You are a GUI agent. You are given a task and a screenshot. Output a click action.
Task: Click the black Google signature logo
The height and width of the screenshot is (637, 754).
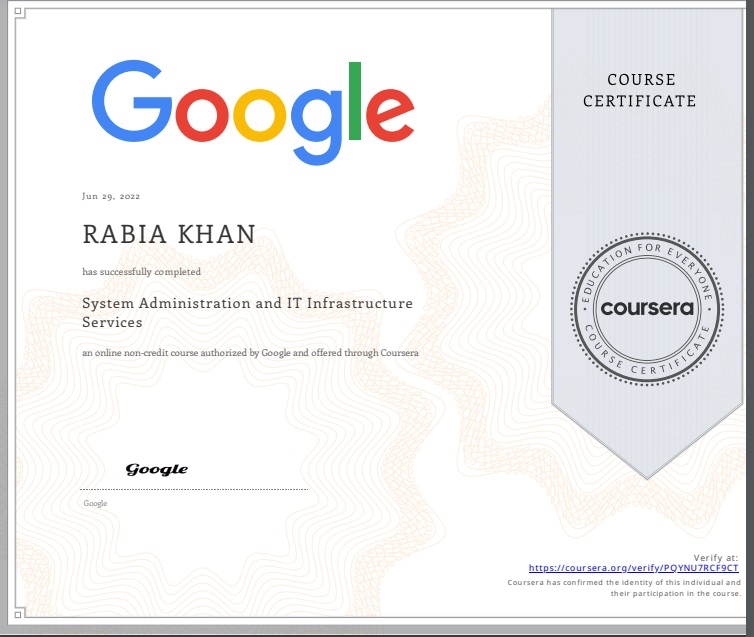click(157, 469)
